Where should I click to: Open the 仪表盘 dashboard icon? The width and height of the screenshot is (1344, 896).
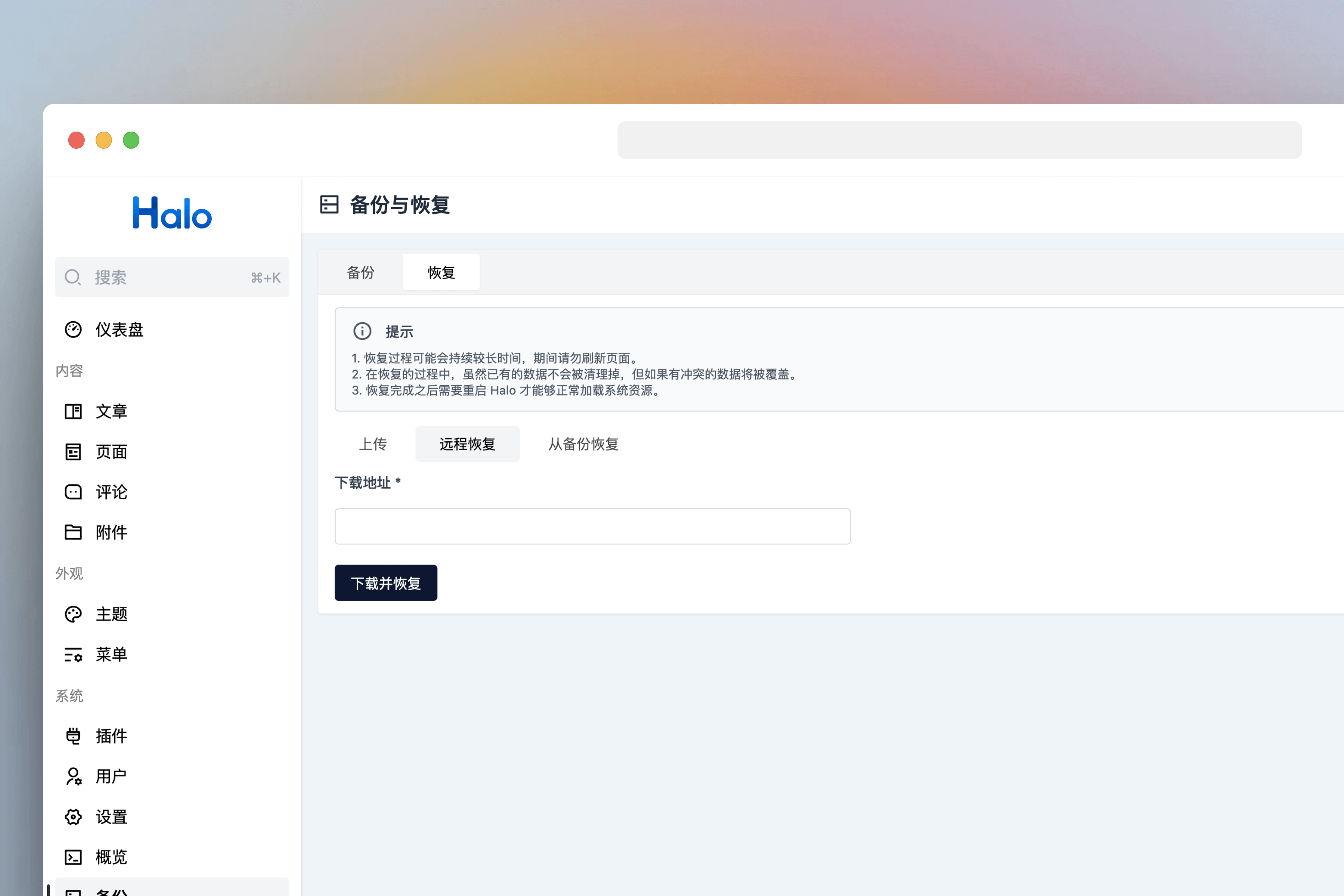click(x=73, y=329)
